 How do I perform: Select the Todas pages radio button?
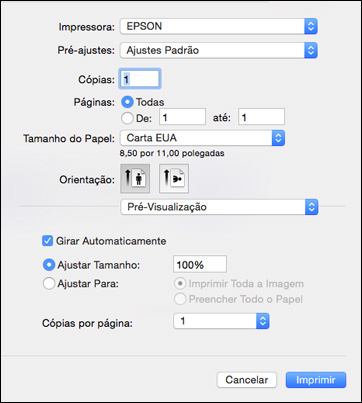click(127, 102)
